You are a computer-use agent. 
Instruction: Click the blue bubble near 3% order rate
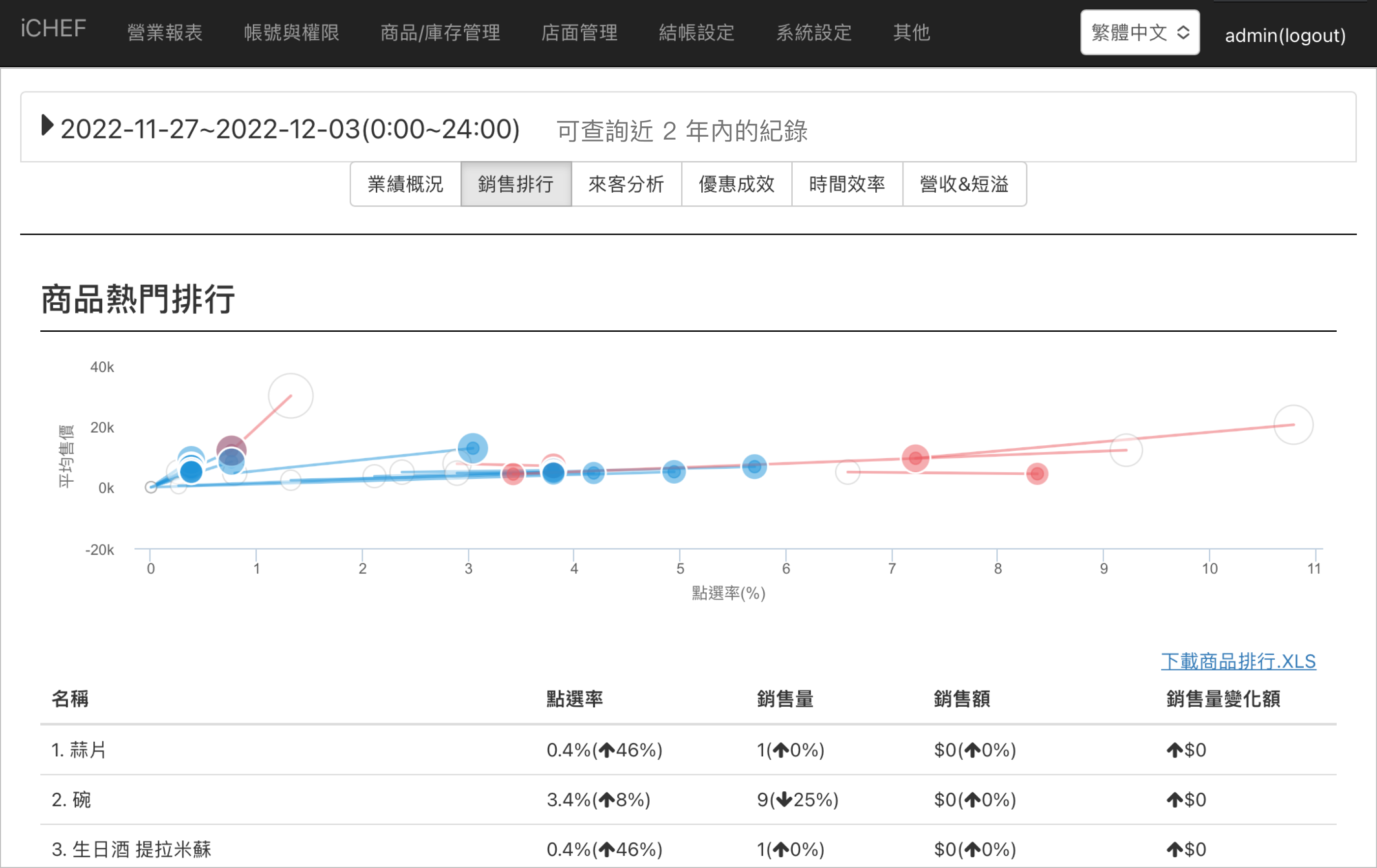pos(472,449)
